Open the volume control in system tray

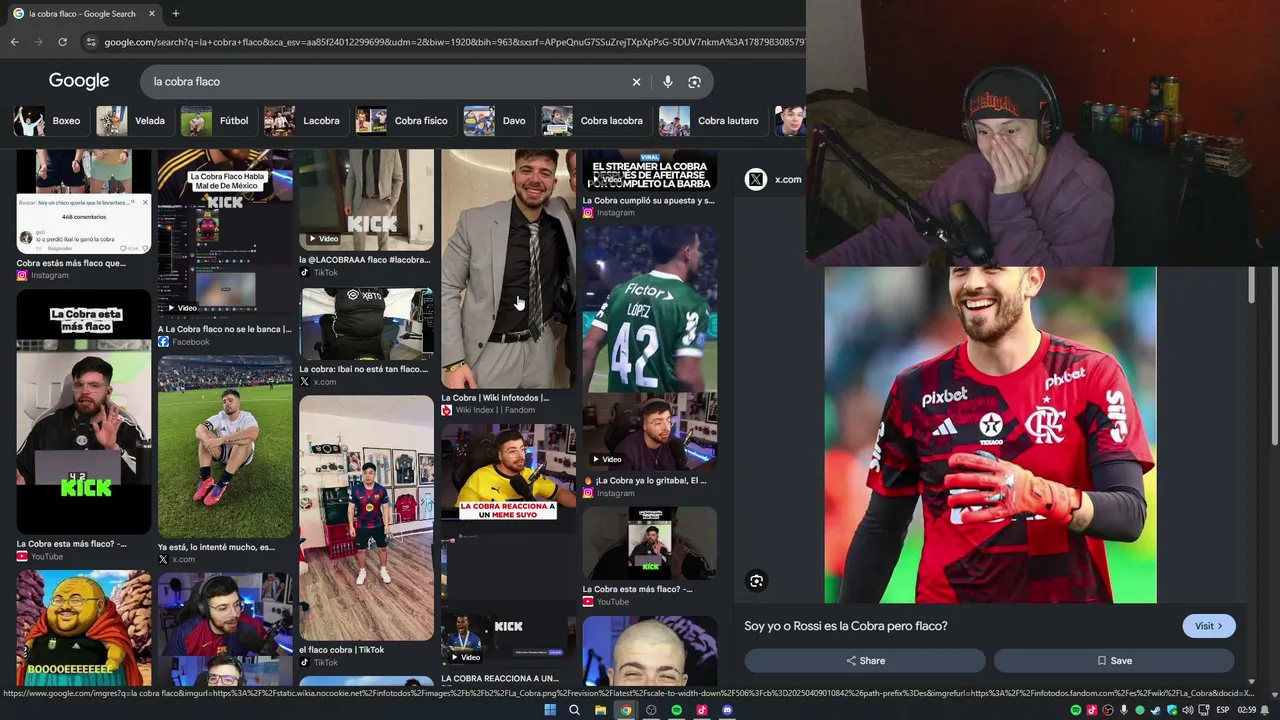click(1187, 710)
